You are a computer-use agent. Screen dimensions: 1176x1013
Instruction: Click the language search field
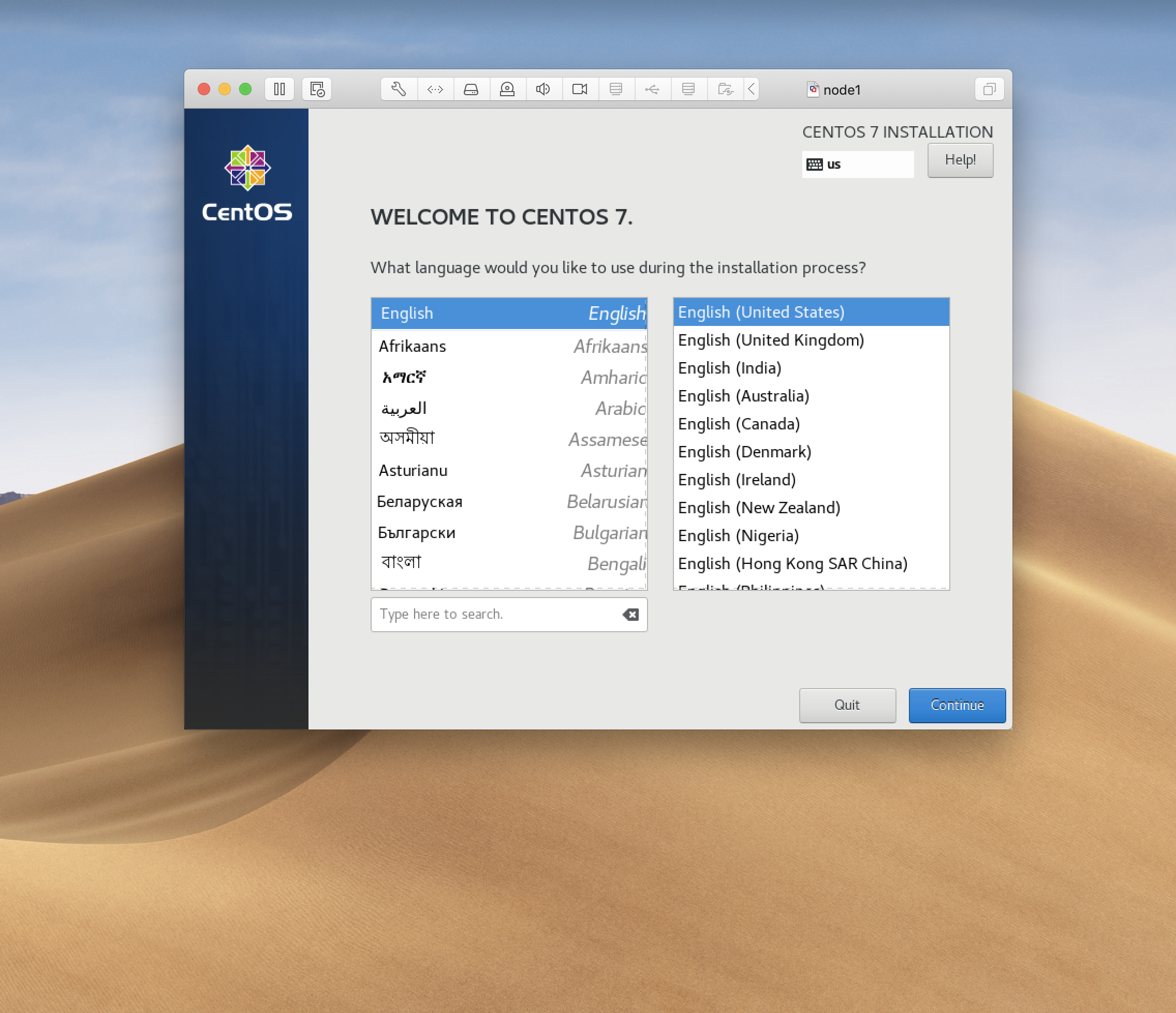pos(494,614)
